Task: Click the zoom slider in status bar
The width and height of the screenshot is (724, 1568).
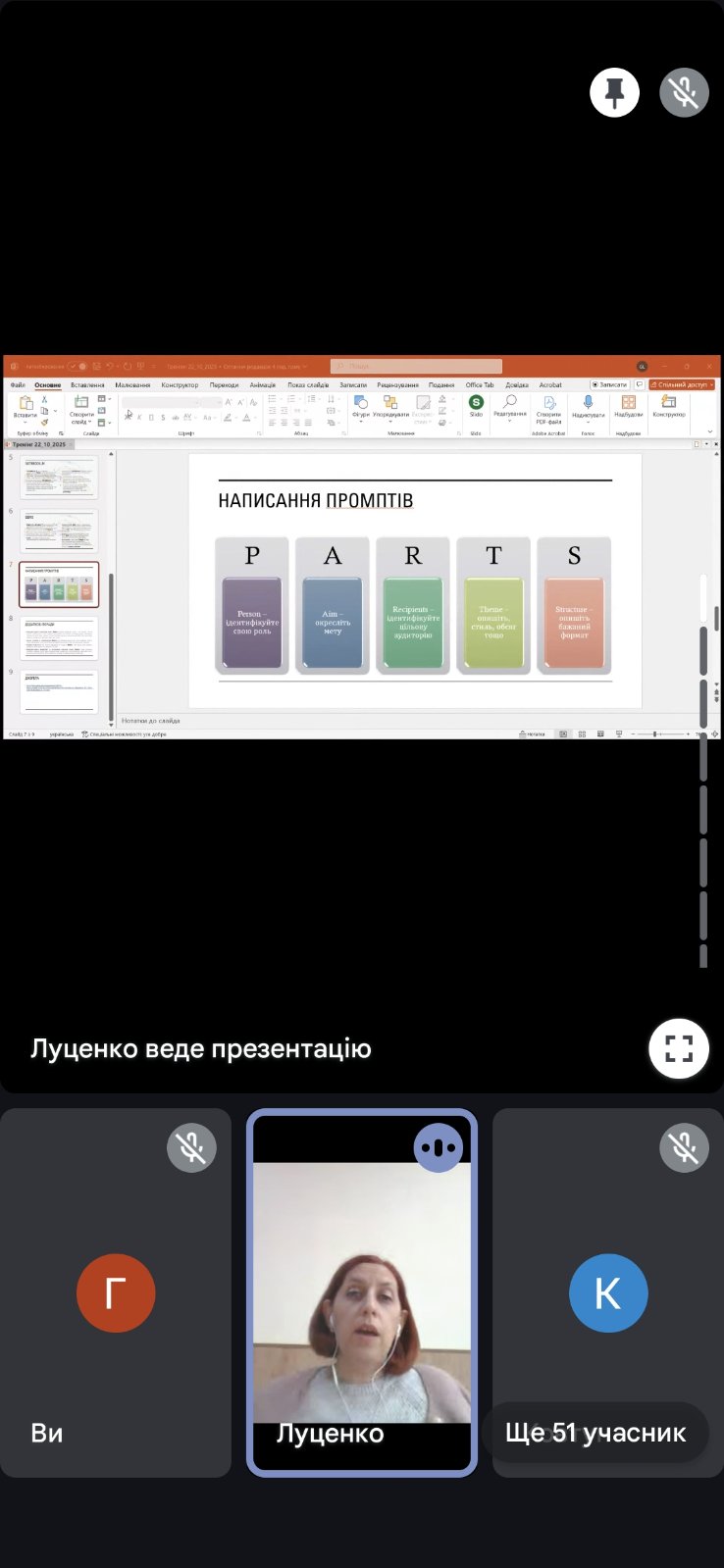Action: (x=655, y=733)
